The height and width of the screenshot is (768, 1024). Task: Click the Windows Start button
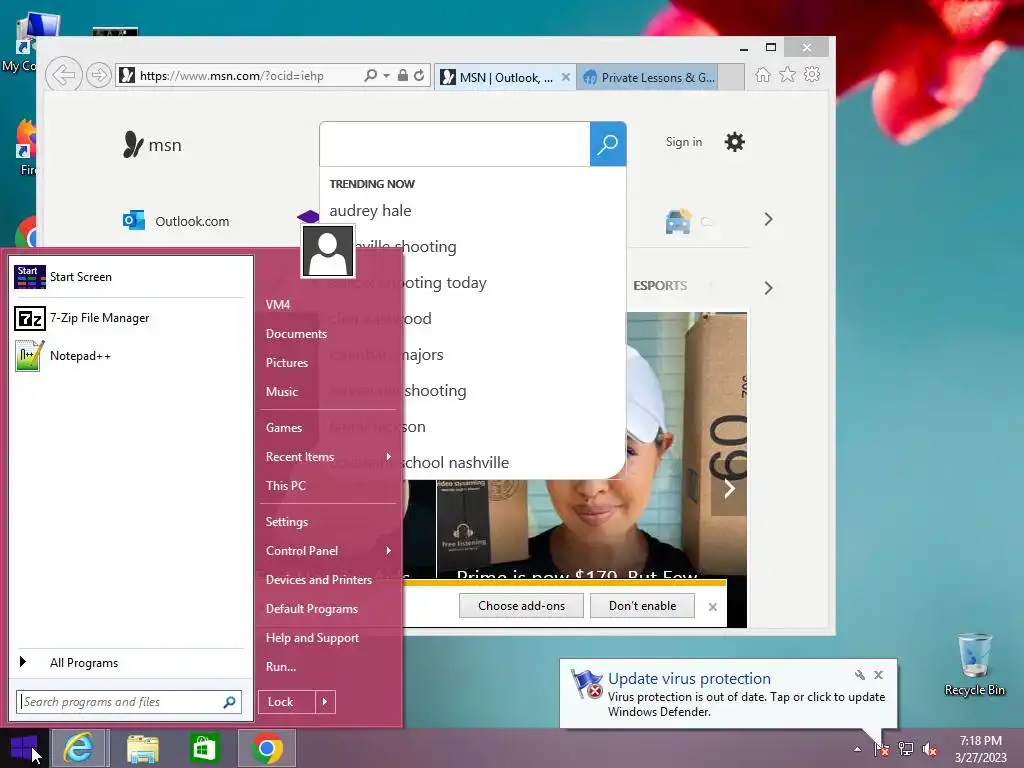pyautogui.click(x=24, y=748)
